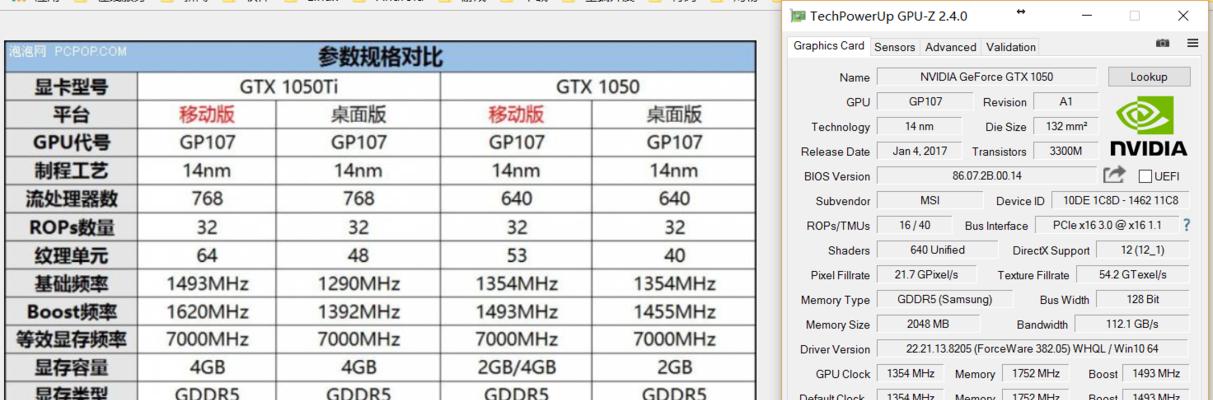Switch to the Sensors tab
Viewport: 1213px width, 400px height.
pyautogui.click(x=894, y=47)
